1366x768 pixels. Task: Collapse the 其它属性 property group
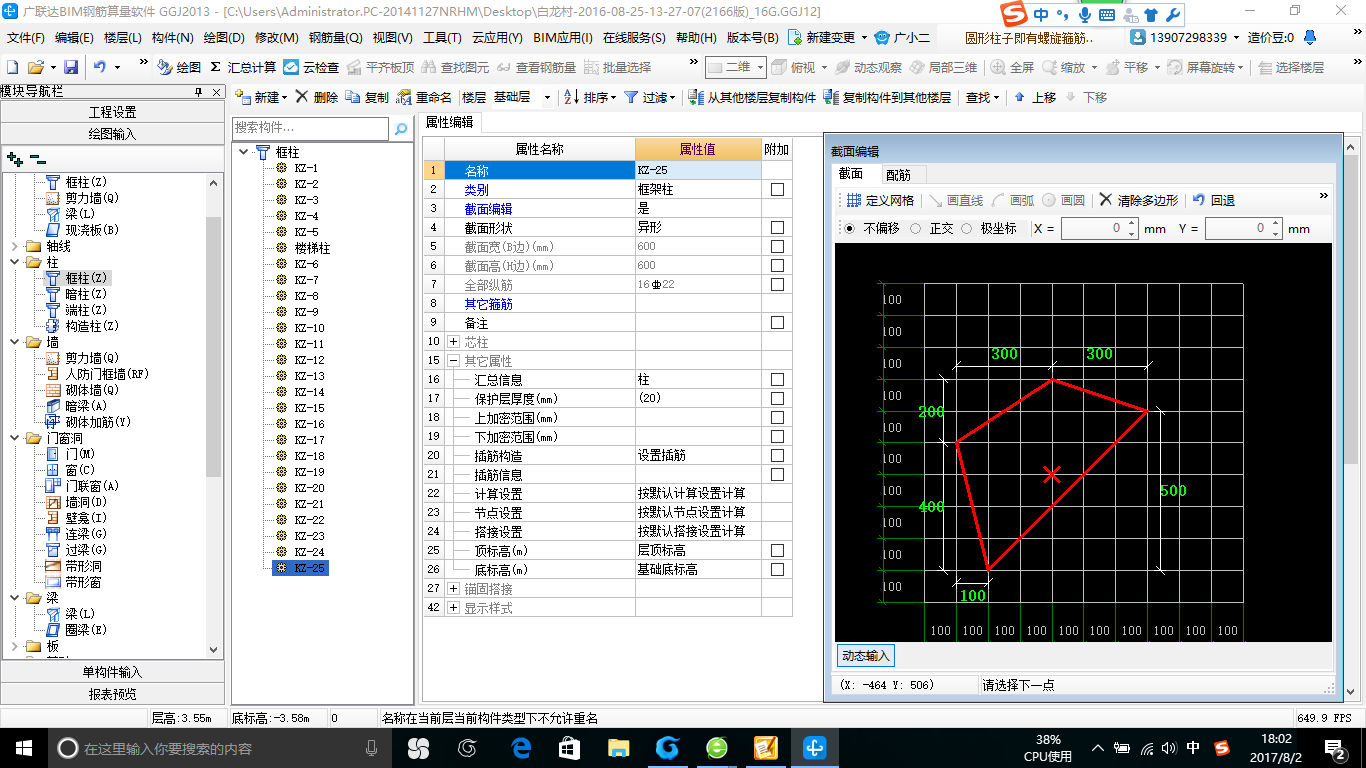pos(453,360)
